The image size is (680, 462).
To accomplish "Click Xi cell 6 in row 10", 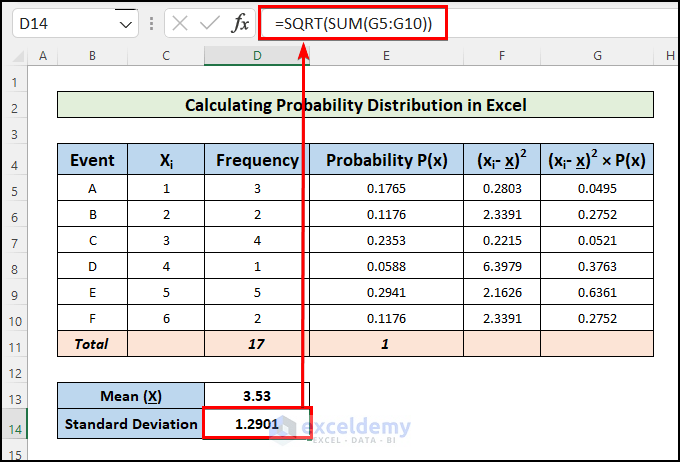I will point(166,318).
